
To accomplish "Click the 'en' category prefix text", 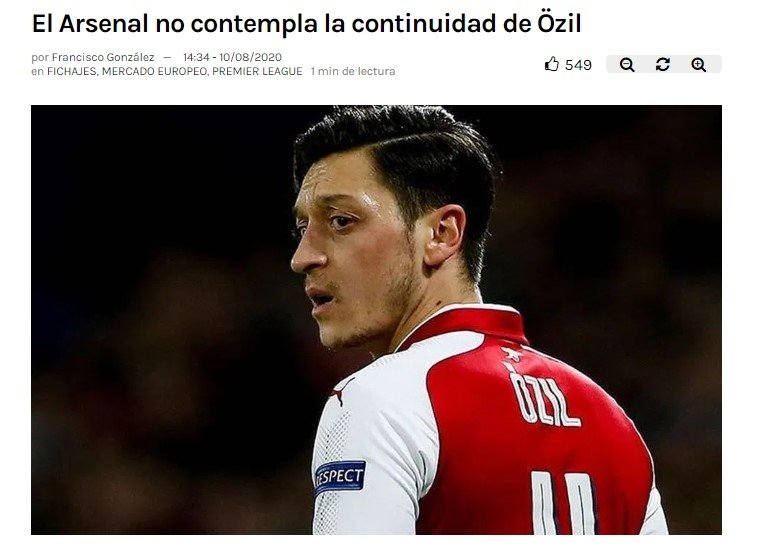I will [38, 72].
